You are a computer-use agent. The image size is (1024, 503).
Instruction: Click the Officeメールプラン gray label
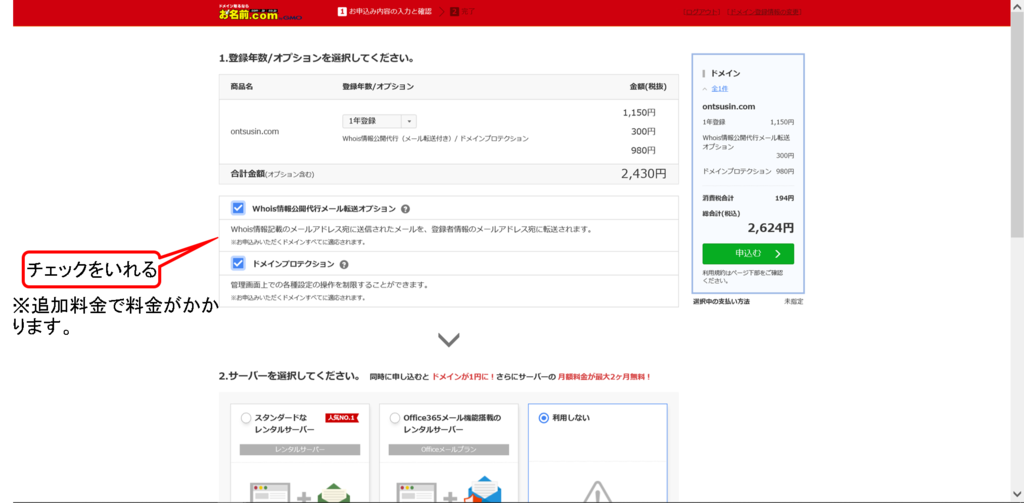[x=449, y=450]
